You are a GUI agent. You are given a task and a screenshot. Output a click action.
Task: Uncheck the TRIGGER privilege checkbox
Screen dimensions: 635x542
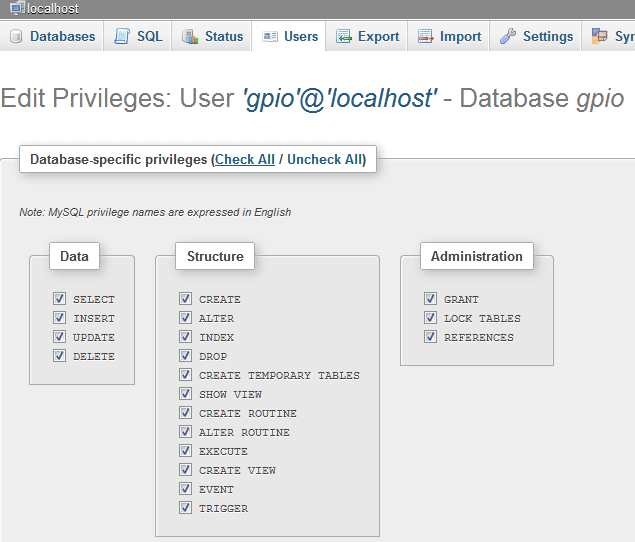click(x=185, y=508)
